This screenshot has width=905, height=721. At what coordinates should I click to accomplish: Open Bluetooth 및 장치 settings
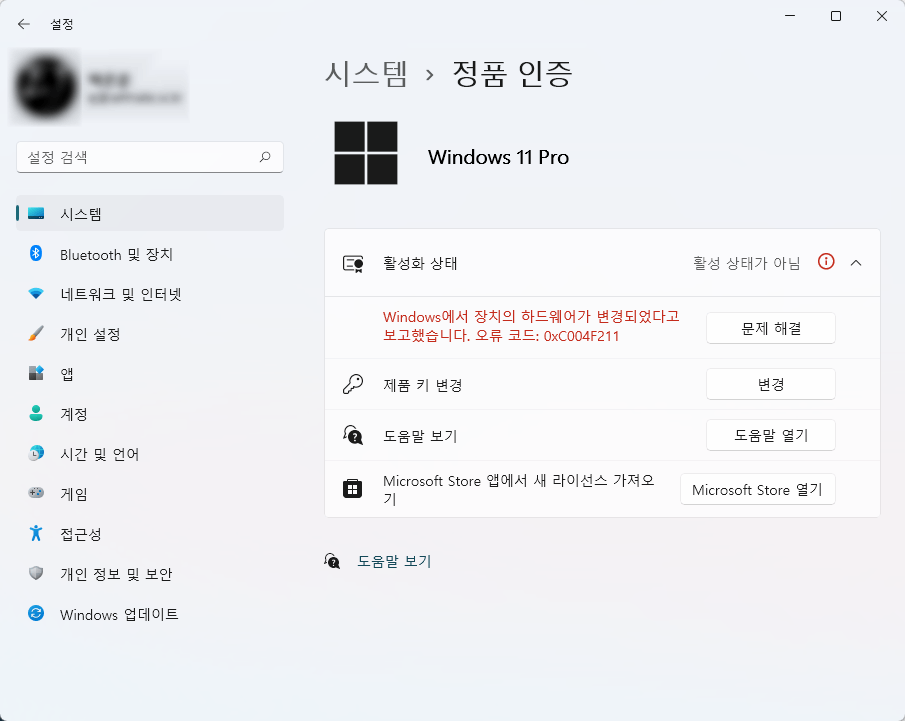(150, 254)
